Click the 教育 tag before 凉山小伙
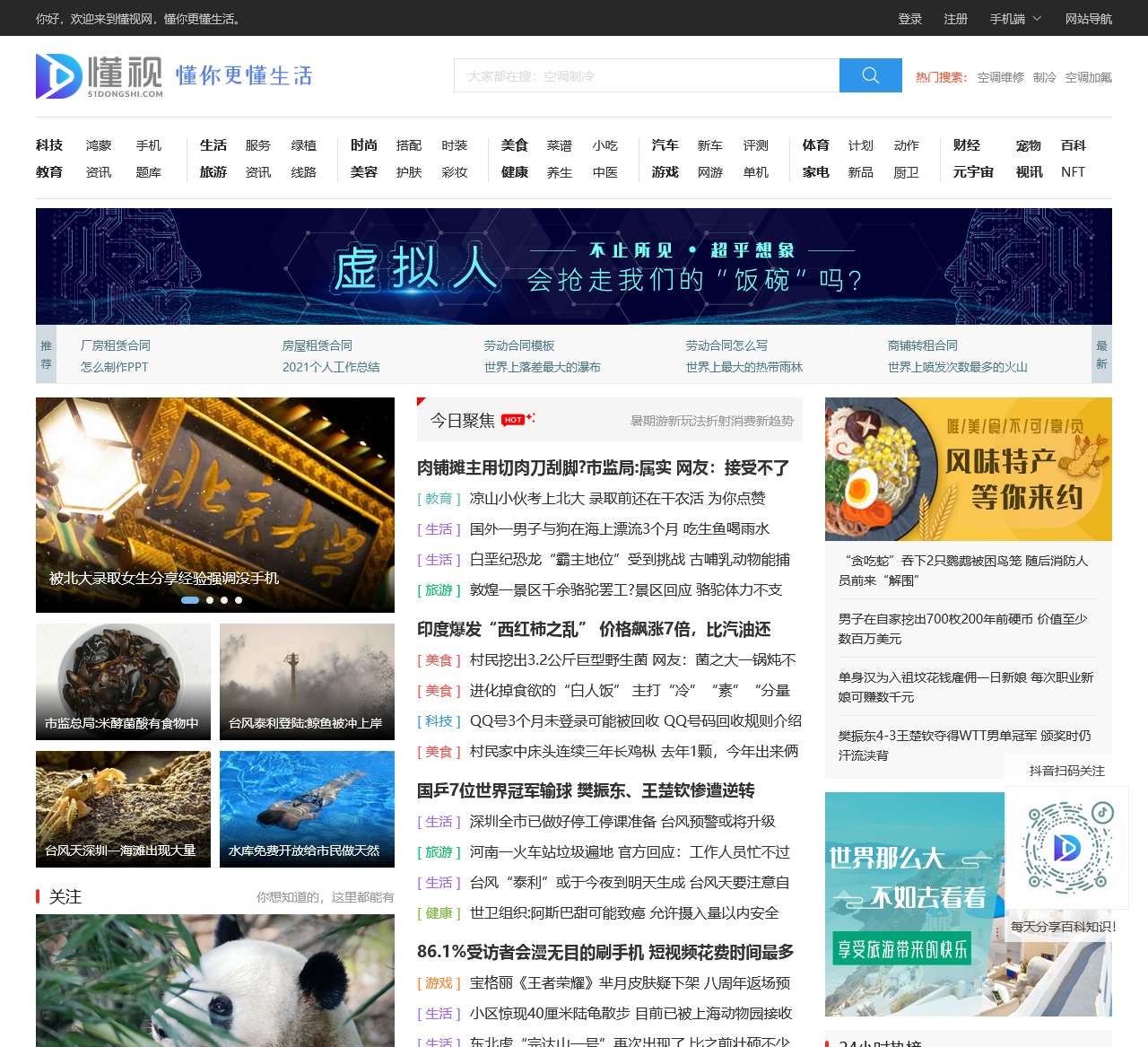The width and height of the screenshot is (1148, 1047). [439, 499]
